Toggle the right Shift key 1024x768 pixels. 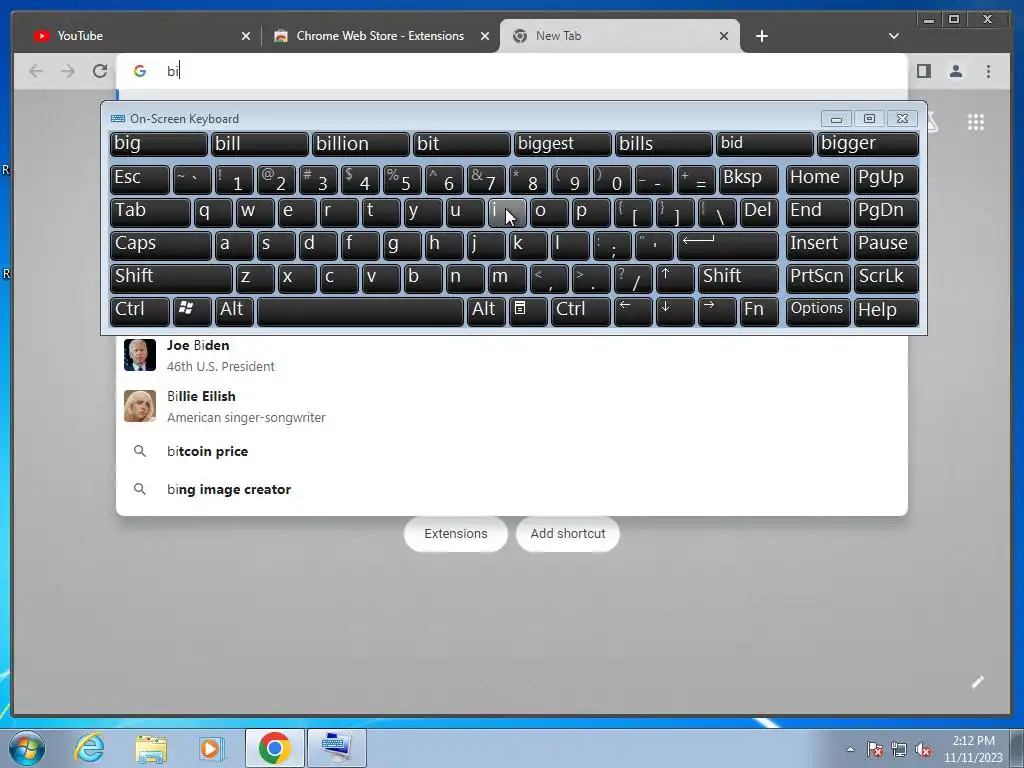(x=738, y=278)
